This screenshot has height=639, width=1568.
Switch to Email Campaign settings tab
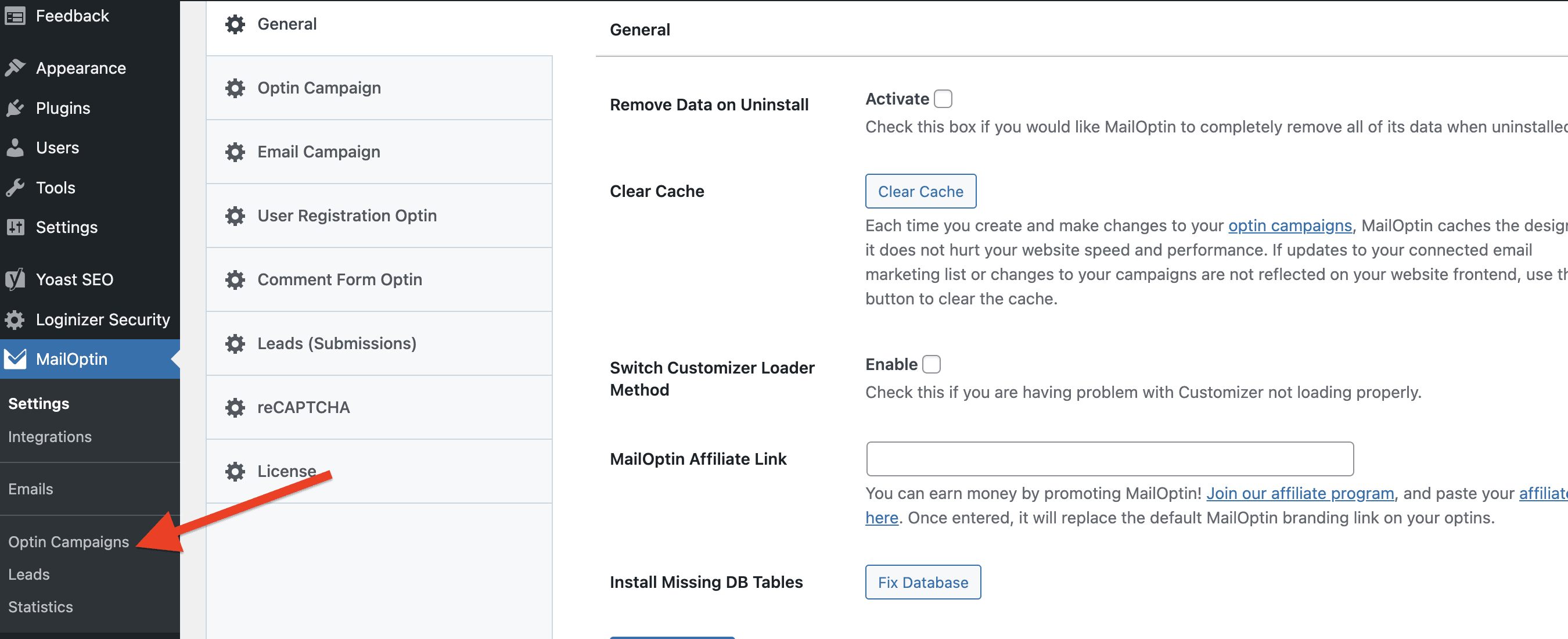(379, 152)
